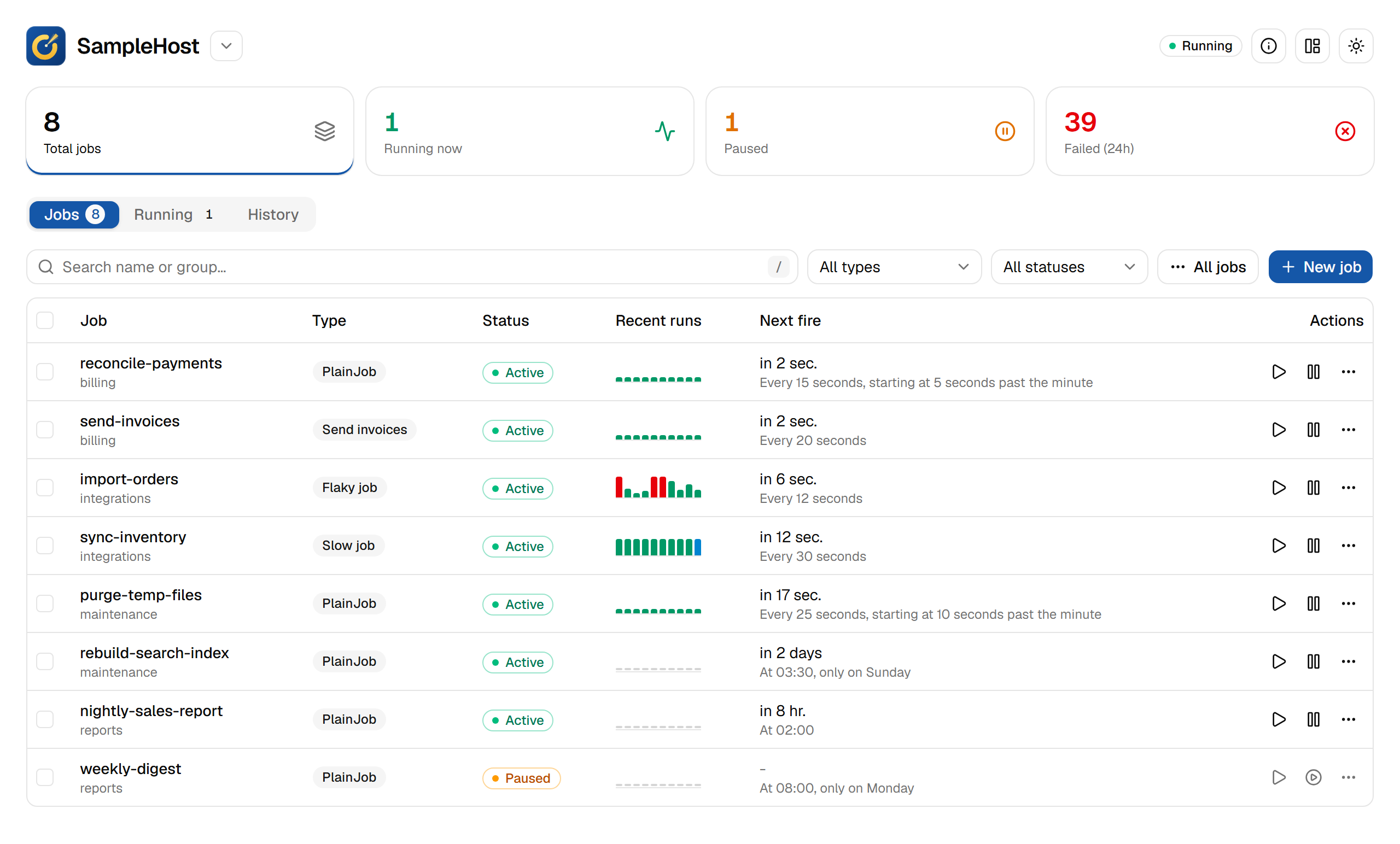The image size is (1400, 844).
Task: Pause the nightly-sales-report job
Action: pos(1313,719)
